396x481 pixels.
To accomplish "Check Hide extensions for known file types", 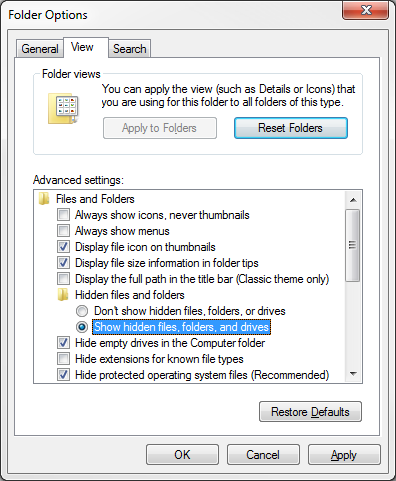I will tap(63, 359).
